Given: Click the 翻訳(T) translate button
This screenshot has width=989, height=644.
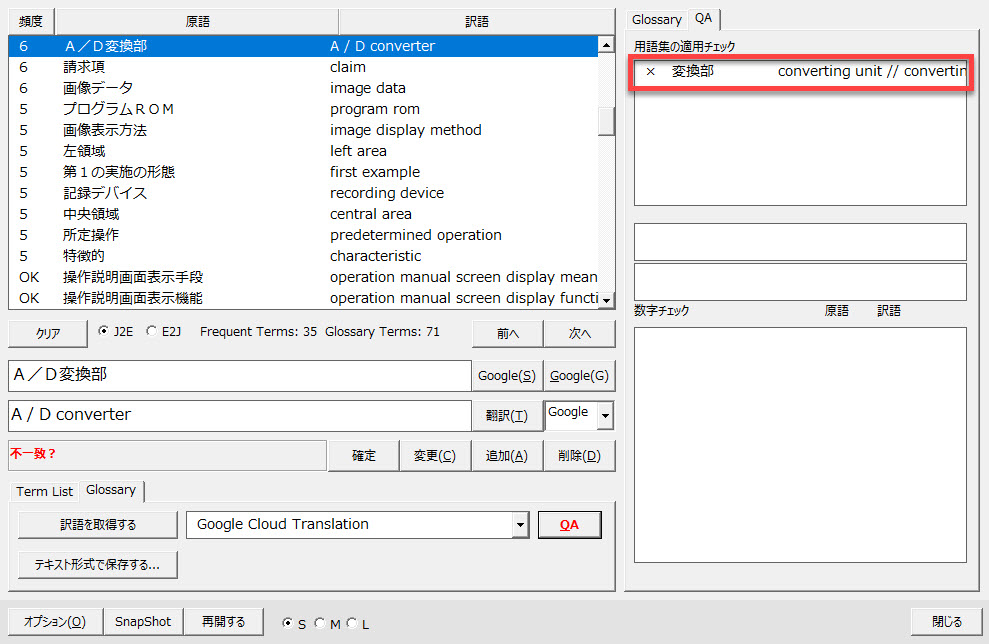Looking at the screenshot, I should (x=507, y=416).
